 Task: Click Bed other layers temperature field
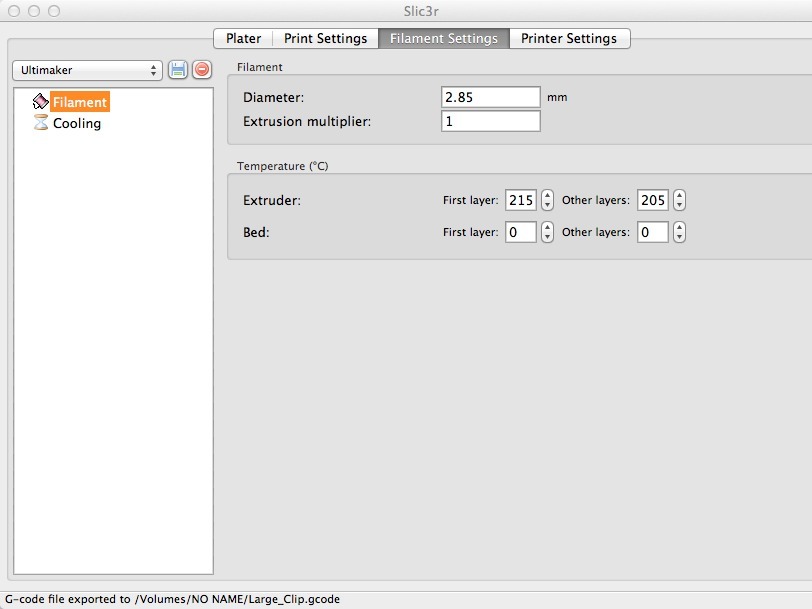tap(652, 232)
